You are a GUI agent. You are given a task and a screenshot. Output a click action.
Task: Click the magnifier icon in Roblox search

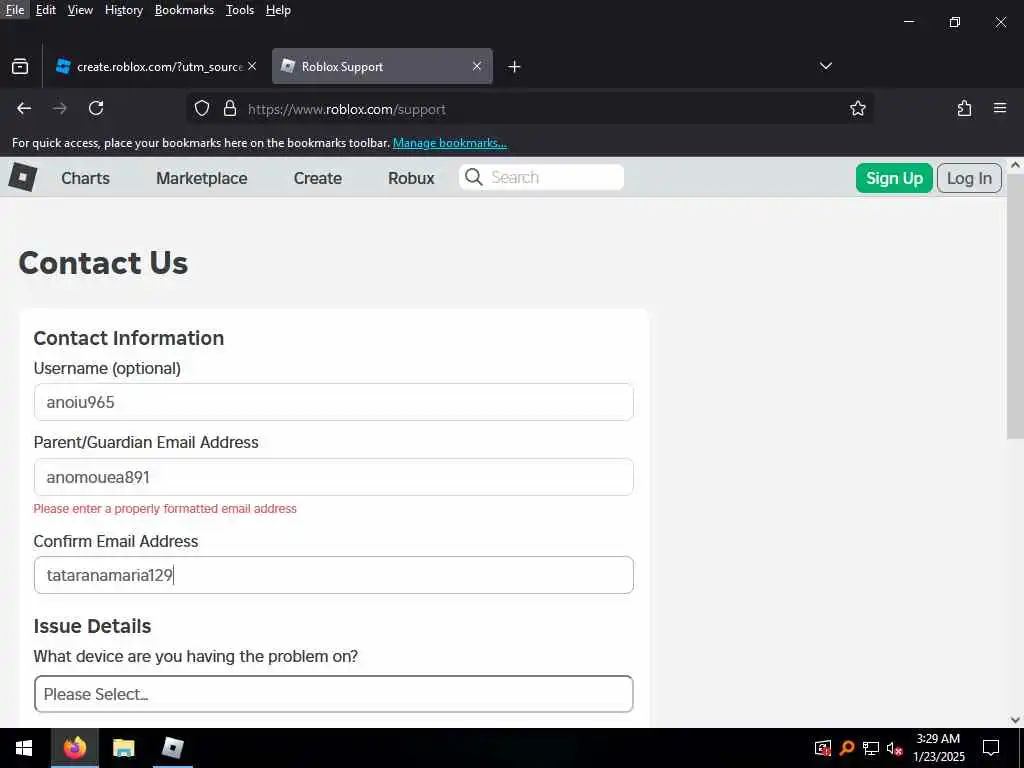(x=473, y=177)
